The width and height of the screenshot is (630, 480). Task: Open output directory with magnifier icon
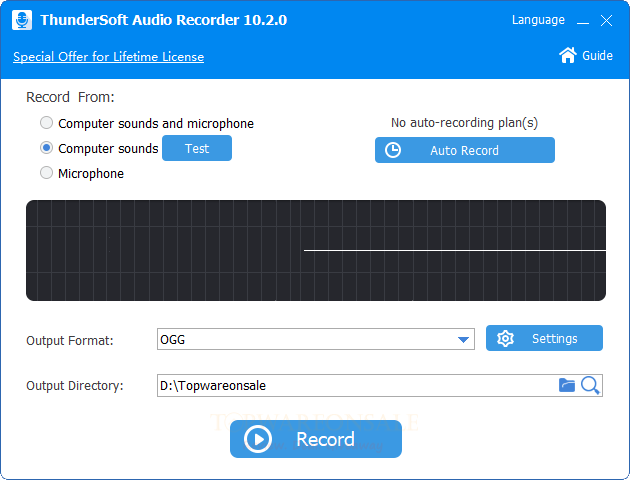[x=590, y=385]
